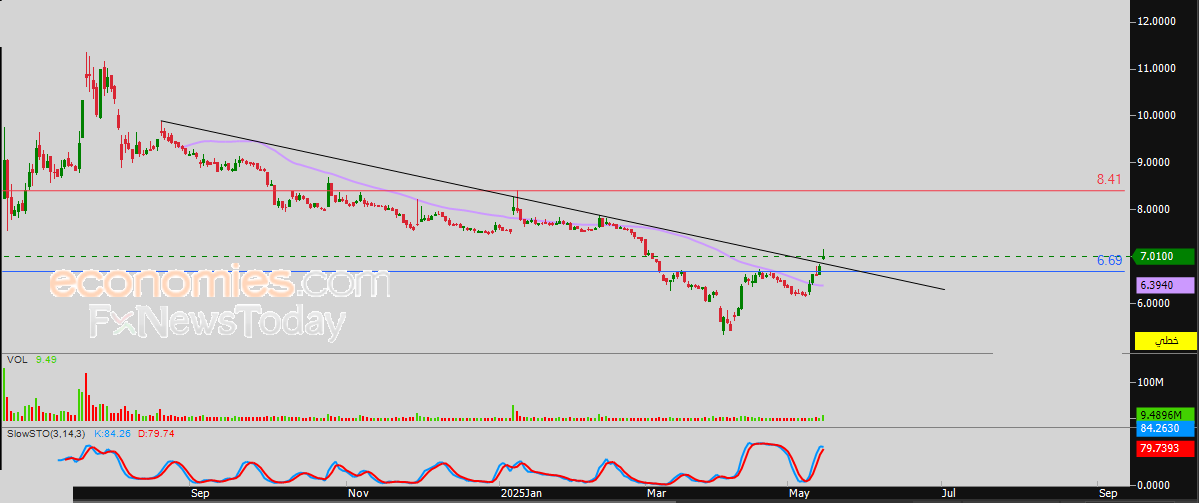The height and width of the screenshot is (503, 1199).
Task: Click the purple 6.3940 moving average tag
Action: [1165, 284]
